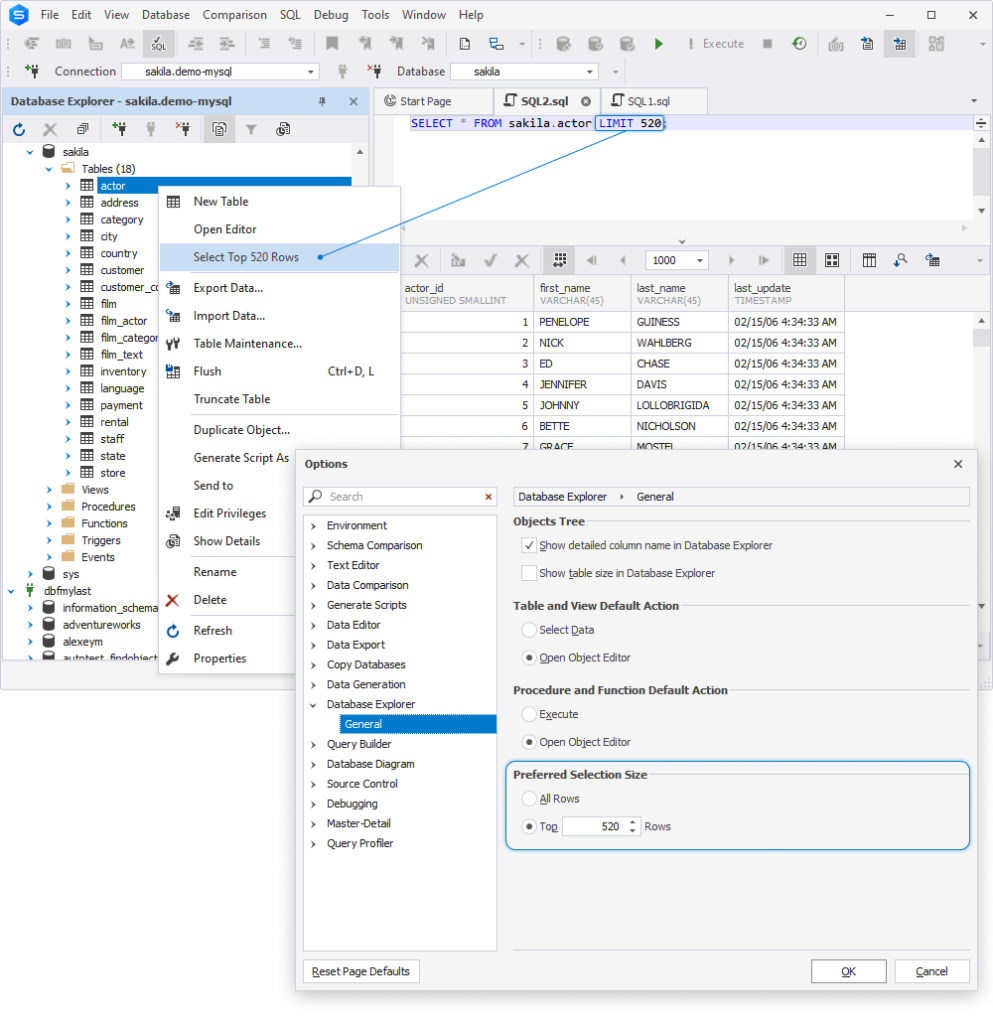The width and height of the screenshot is (993, 1024).
Task: Enable Show table size in Database Explorer
Action: click(x=529, y=573)
